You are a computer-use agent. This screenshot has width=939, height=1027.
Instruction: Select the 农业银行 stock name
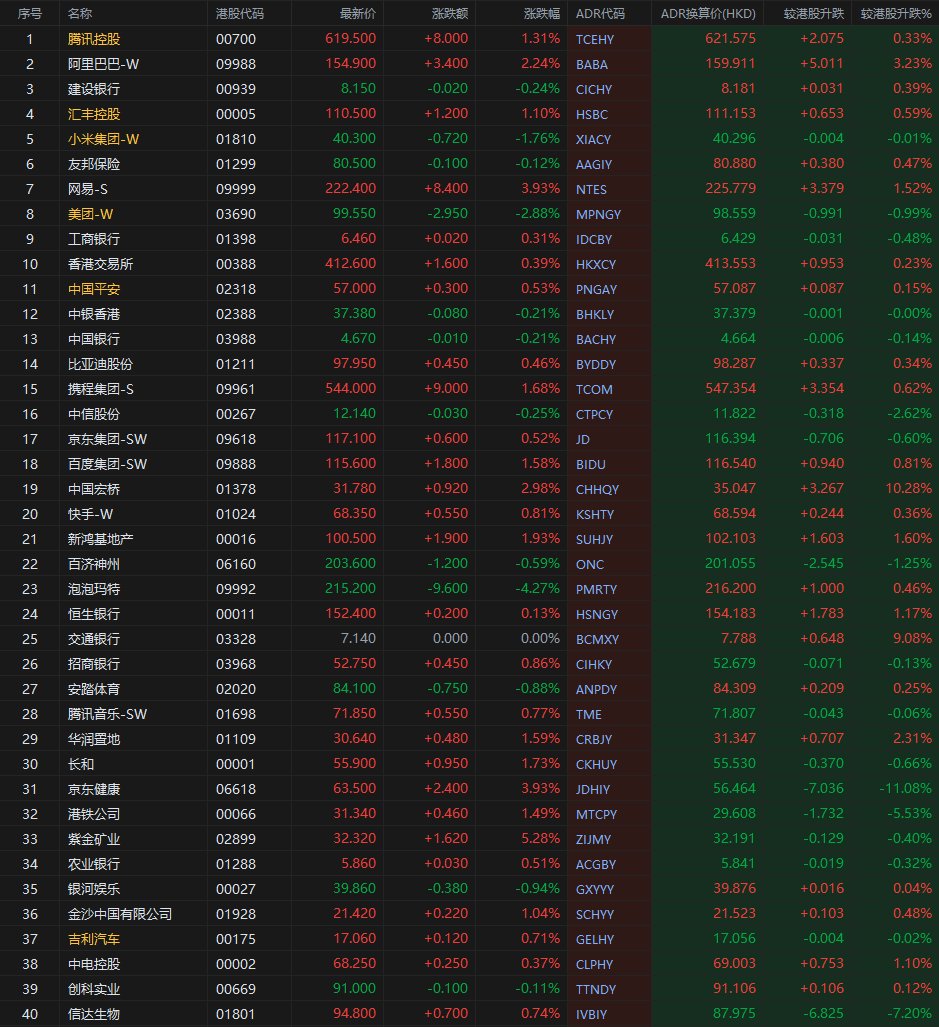94,864
